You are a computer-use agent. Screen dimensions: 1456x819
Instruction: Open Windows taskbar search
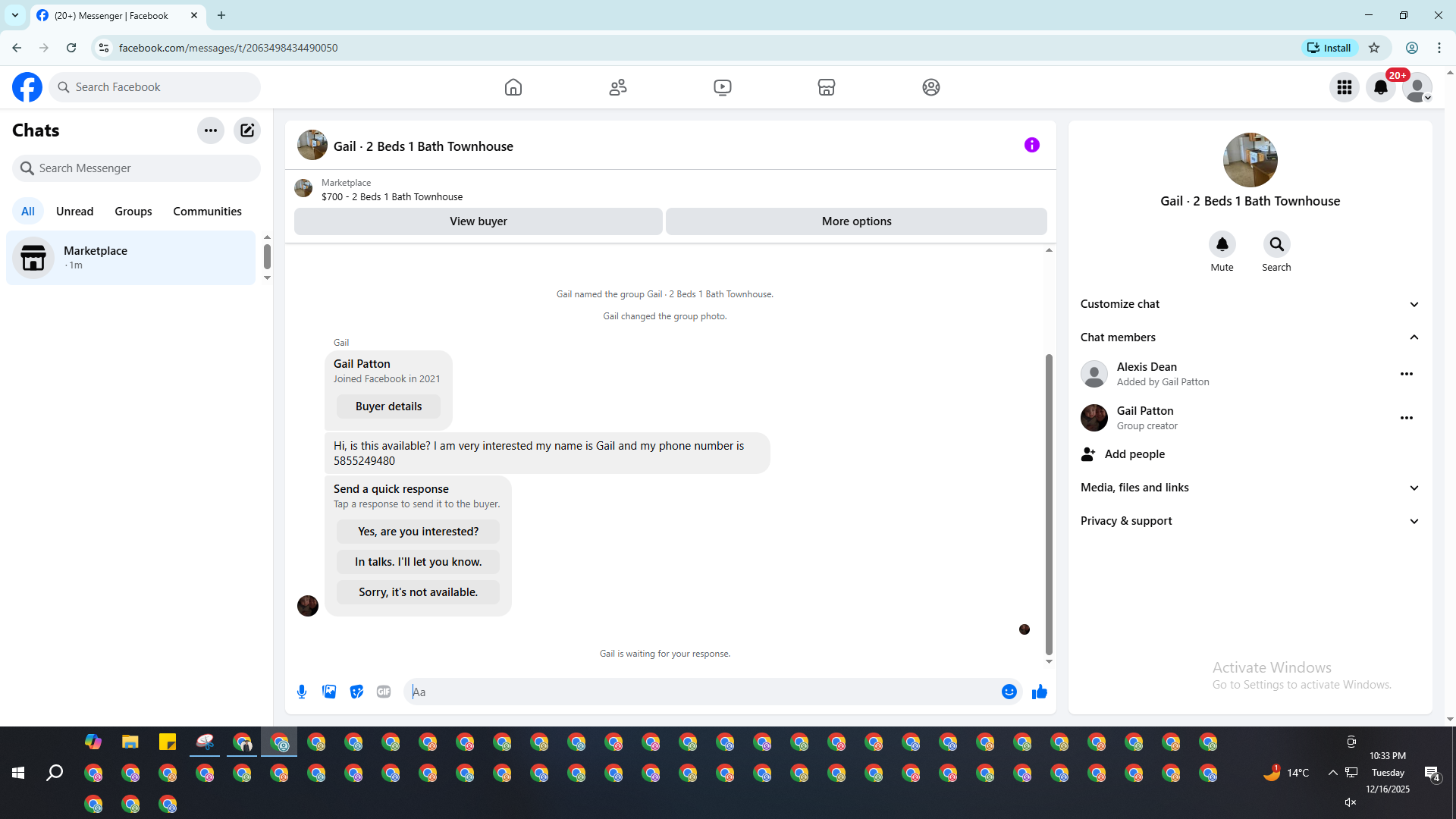pyautogui.click(x=55, y=773)
